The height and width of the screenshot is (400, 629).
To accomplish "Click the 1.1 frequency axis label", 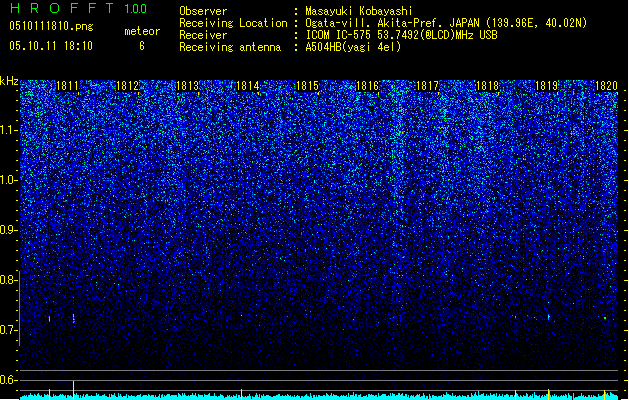I will (x=8, y=130).
